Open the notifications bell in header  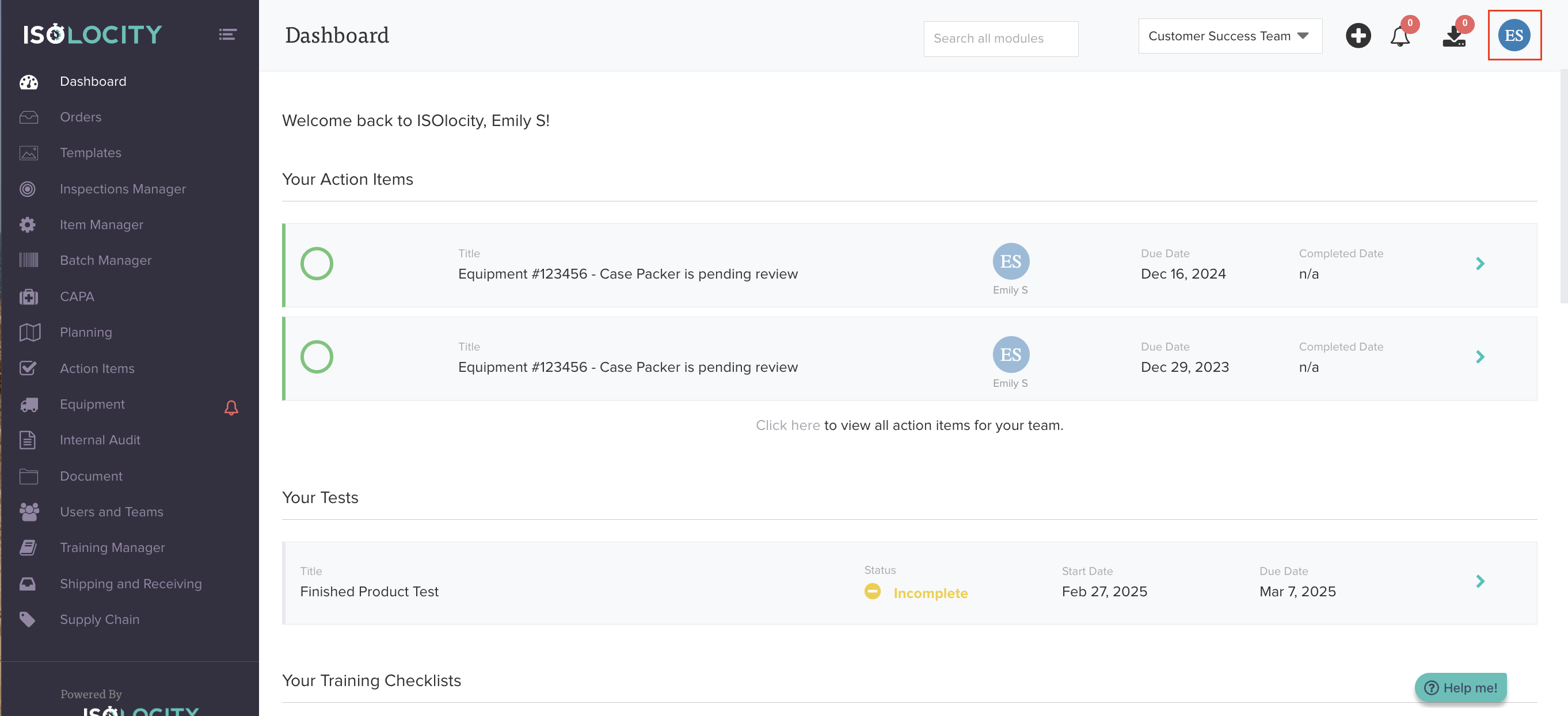[x=1399, y=37]
